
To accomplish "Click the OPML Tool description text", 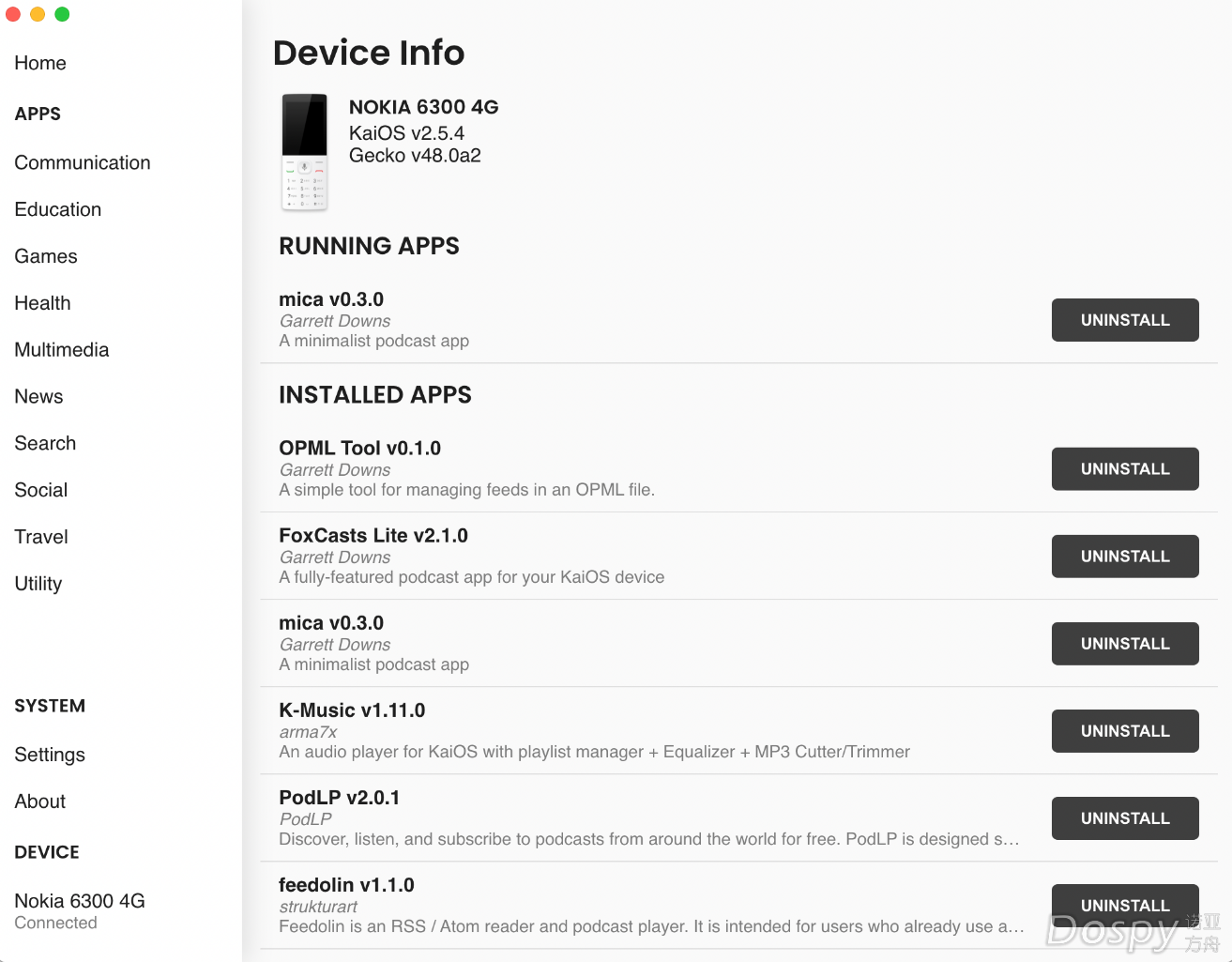I will click(466, 490).
